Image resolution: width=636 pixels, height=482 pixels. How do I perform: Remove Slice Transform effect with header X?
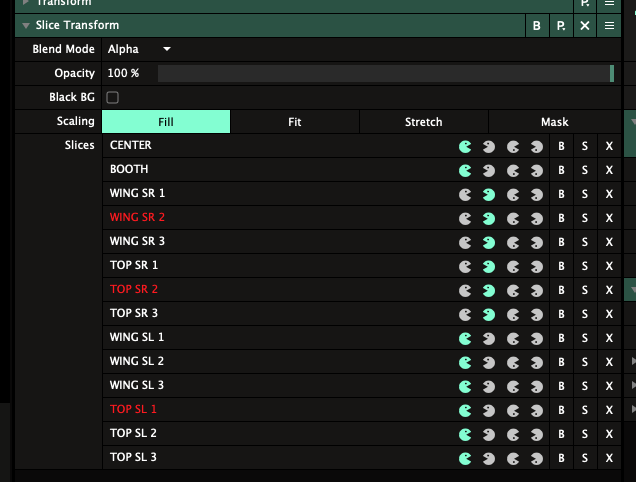coord(585,25)
